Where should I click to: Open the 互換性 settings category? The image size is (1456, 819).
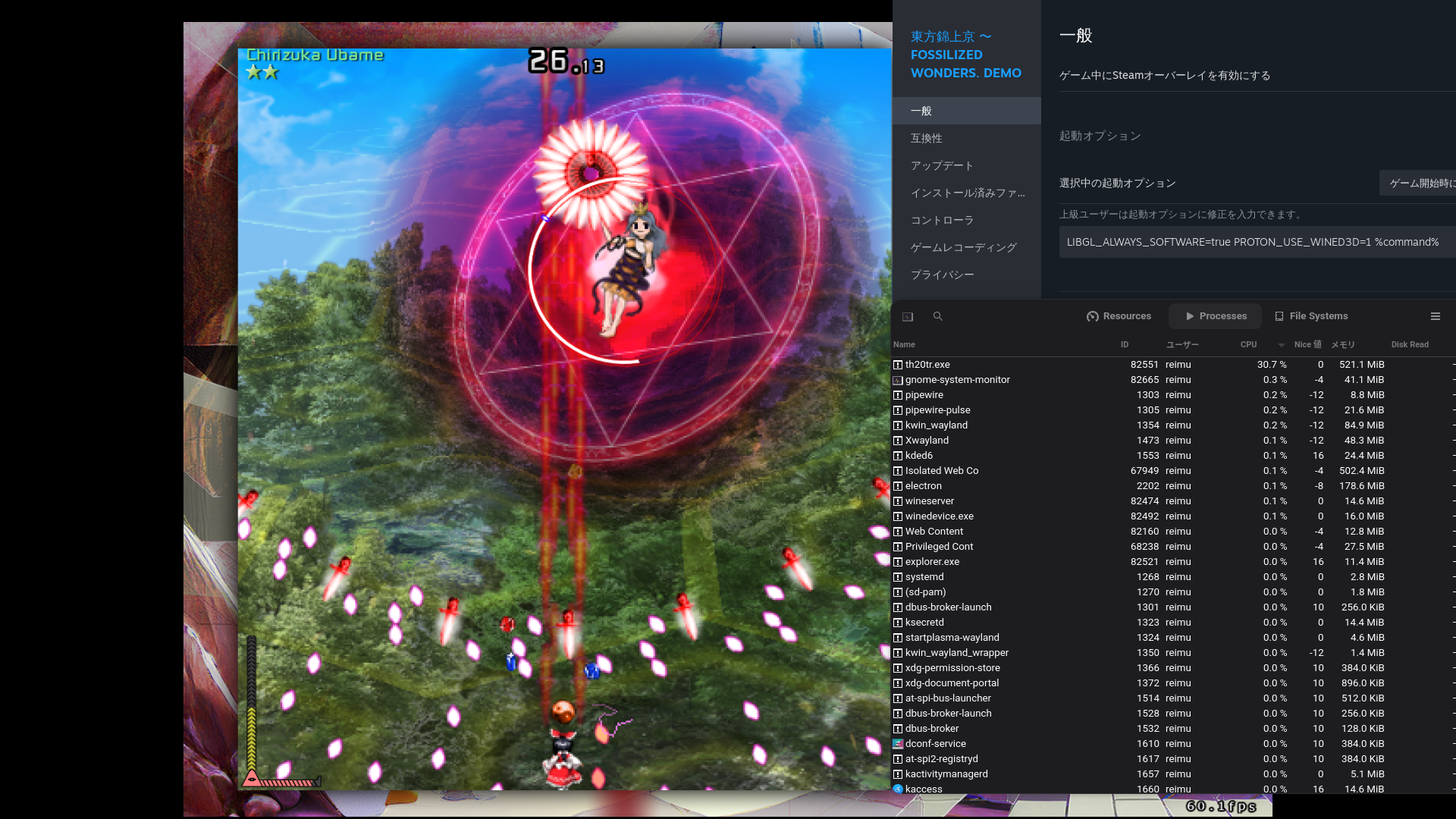(967, 138)
